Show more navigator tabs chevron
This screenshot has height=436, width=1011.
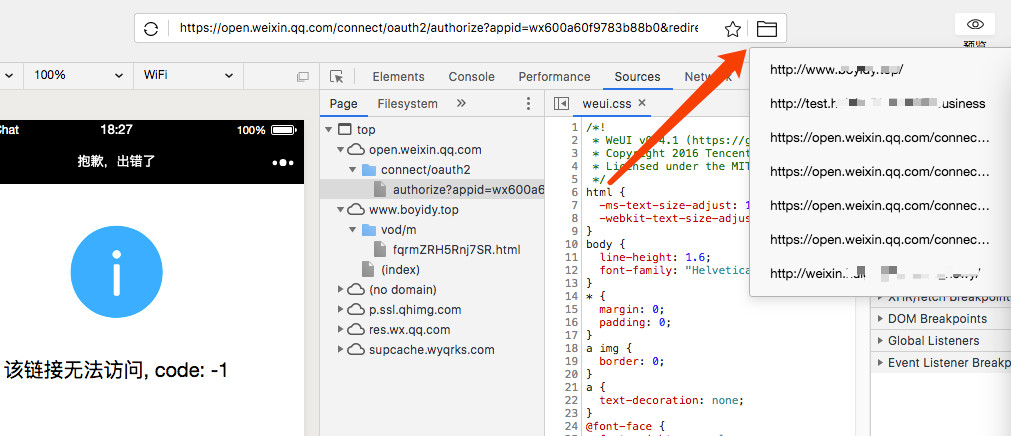(461, 103)
